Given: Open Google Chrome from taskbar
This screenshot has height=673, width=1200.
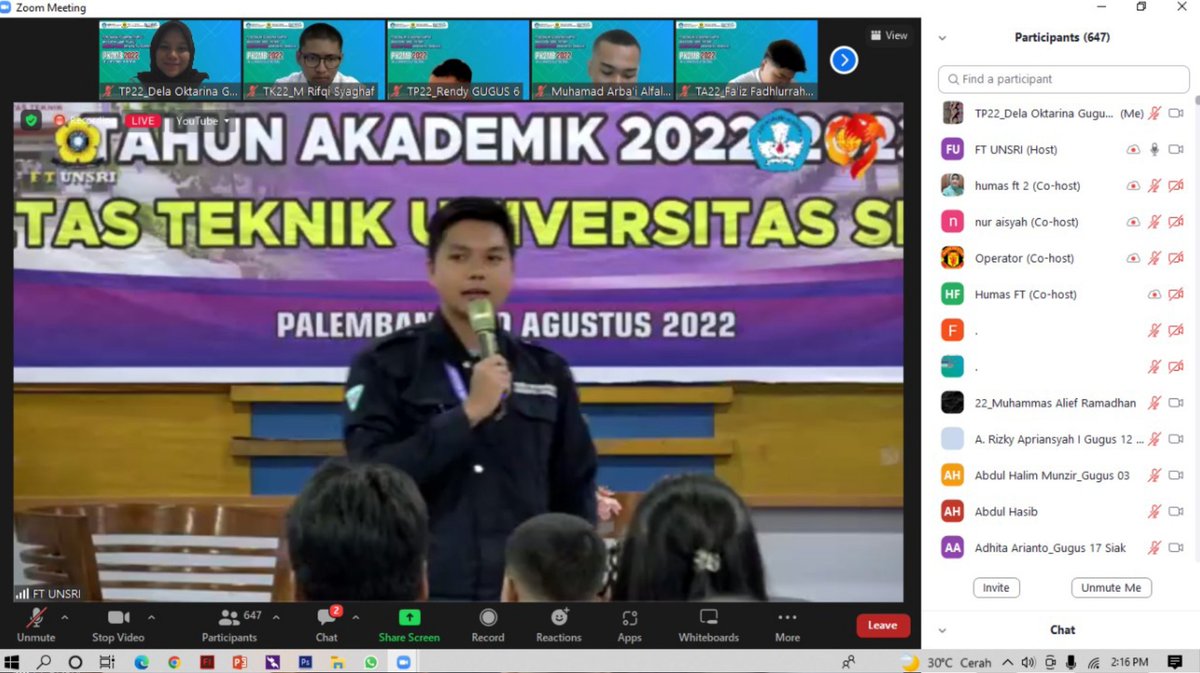Looking at the screenshot, I should pyautogui.click(x=174, y=662).
